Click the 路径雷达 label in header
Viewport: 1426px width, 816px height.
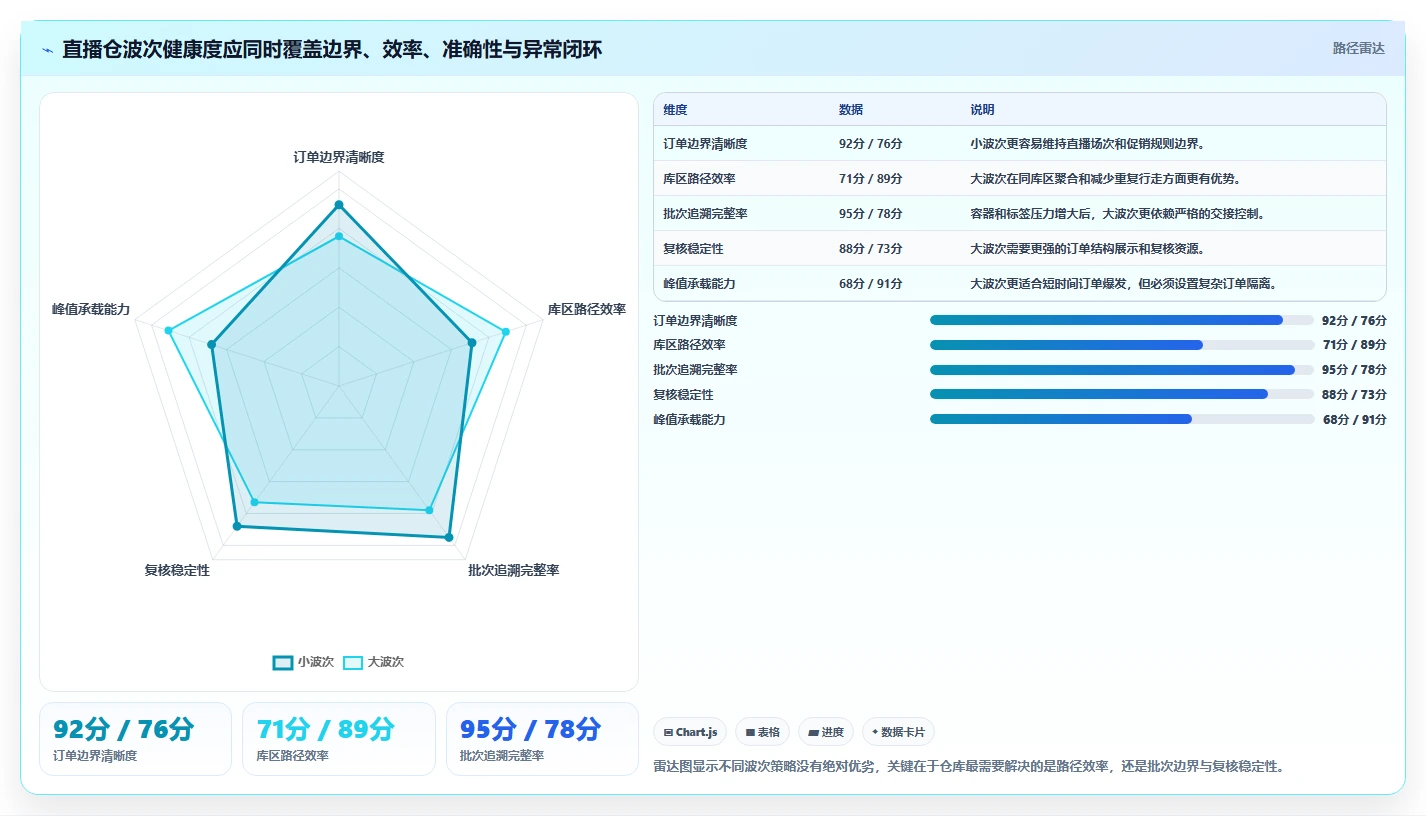(x=1359, y=48)
